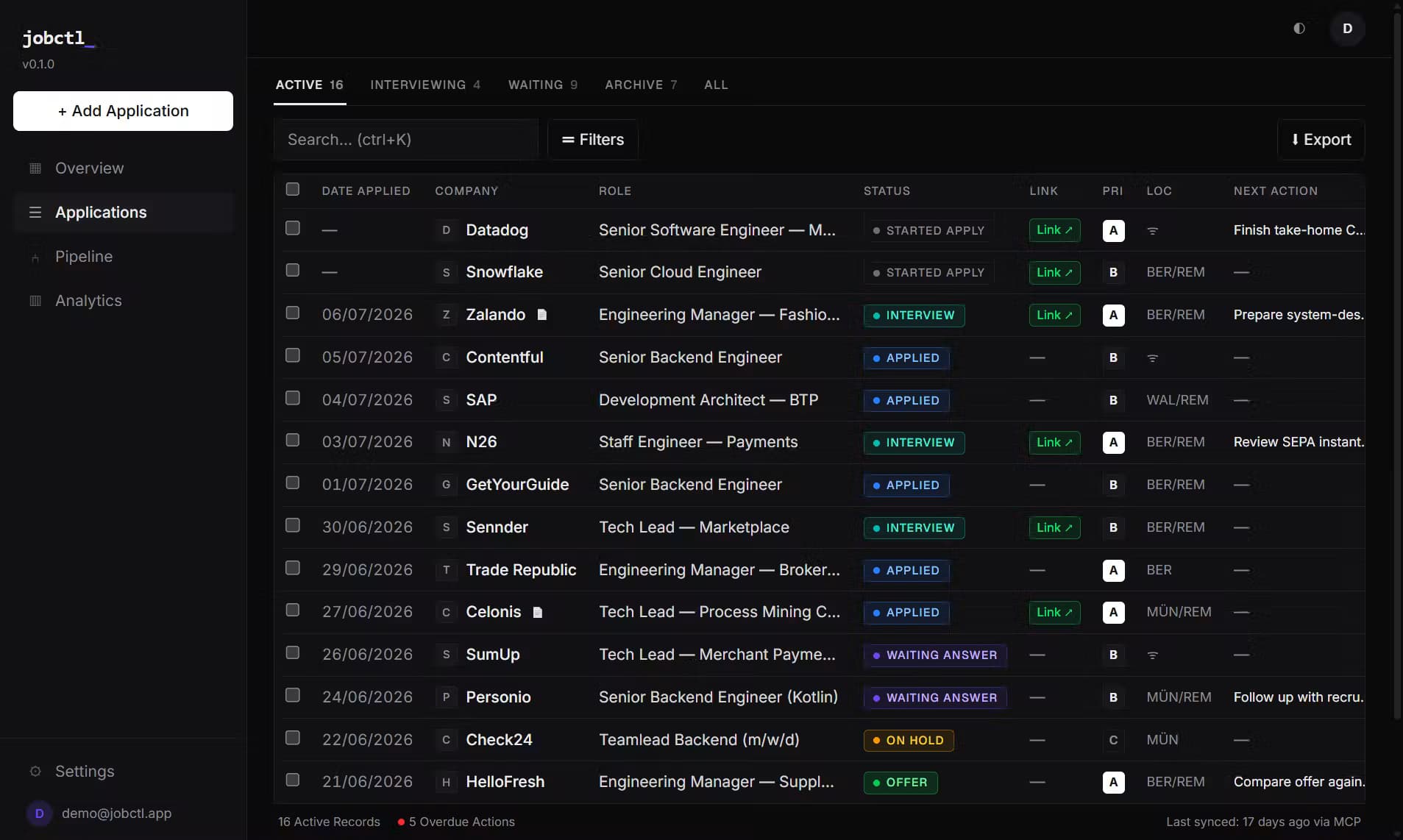This screenshot has height=840, width=1403.
Task: Tick the select-all checkbox in table header
Action: pos(293,190)
